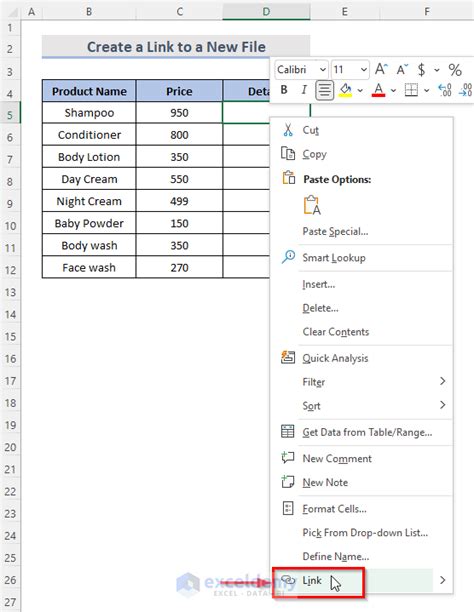Click the New Note icon
Viewport: 474px width, 612px height.
coord(288,482)
